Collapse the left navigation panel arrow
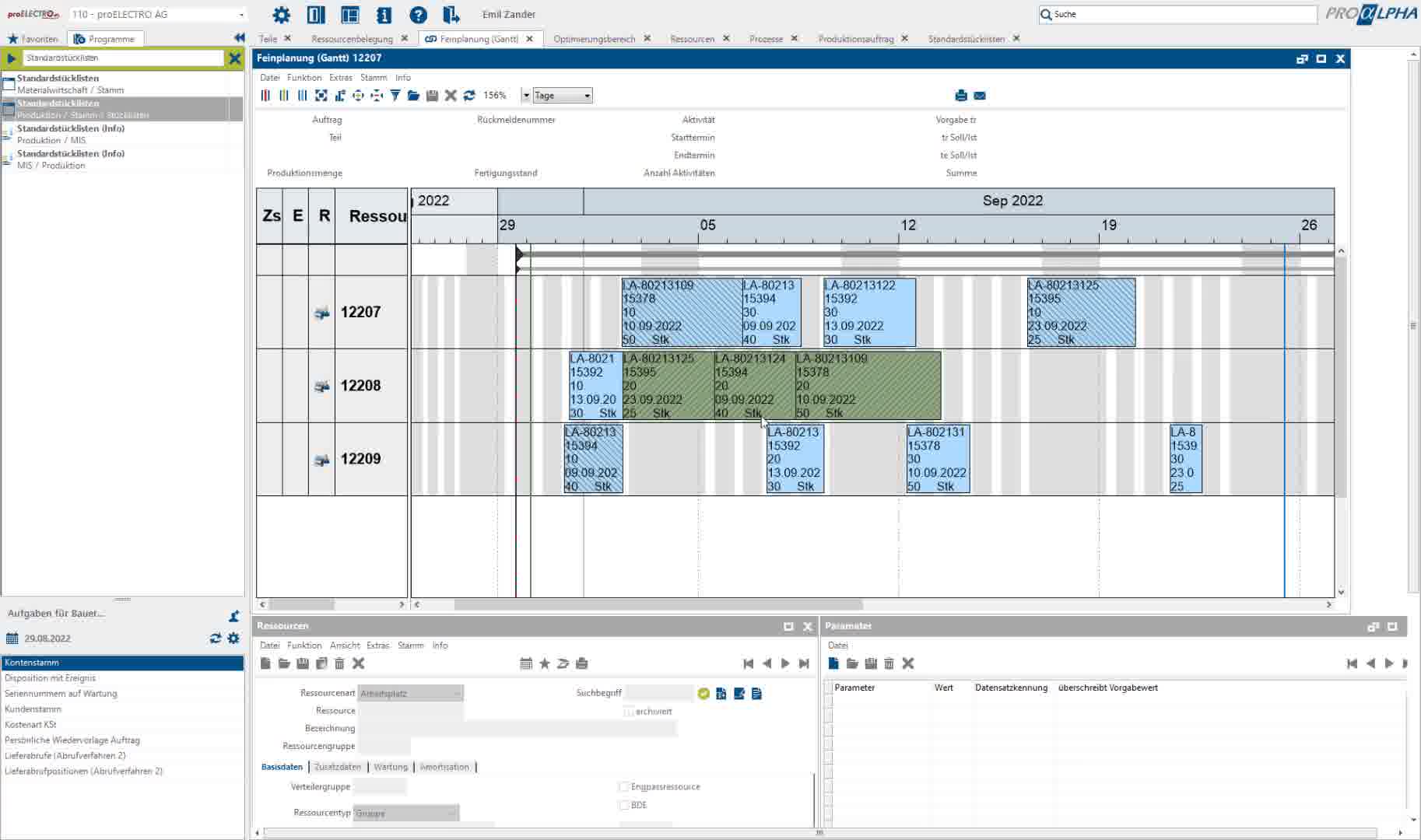The image size is (1421, 840). pyautogui.click(x=239, y=38)
